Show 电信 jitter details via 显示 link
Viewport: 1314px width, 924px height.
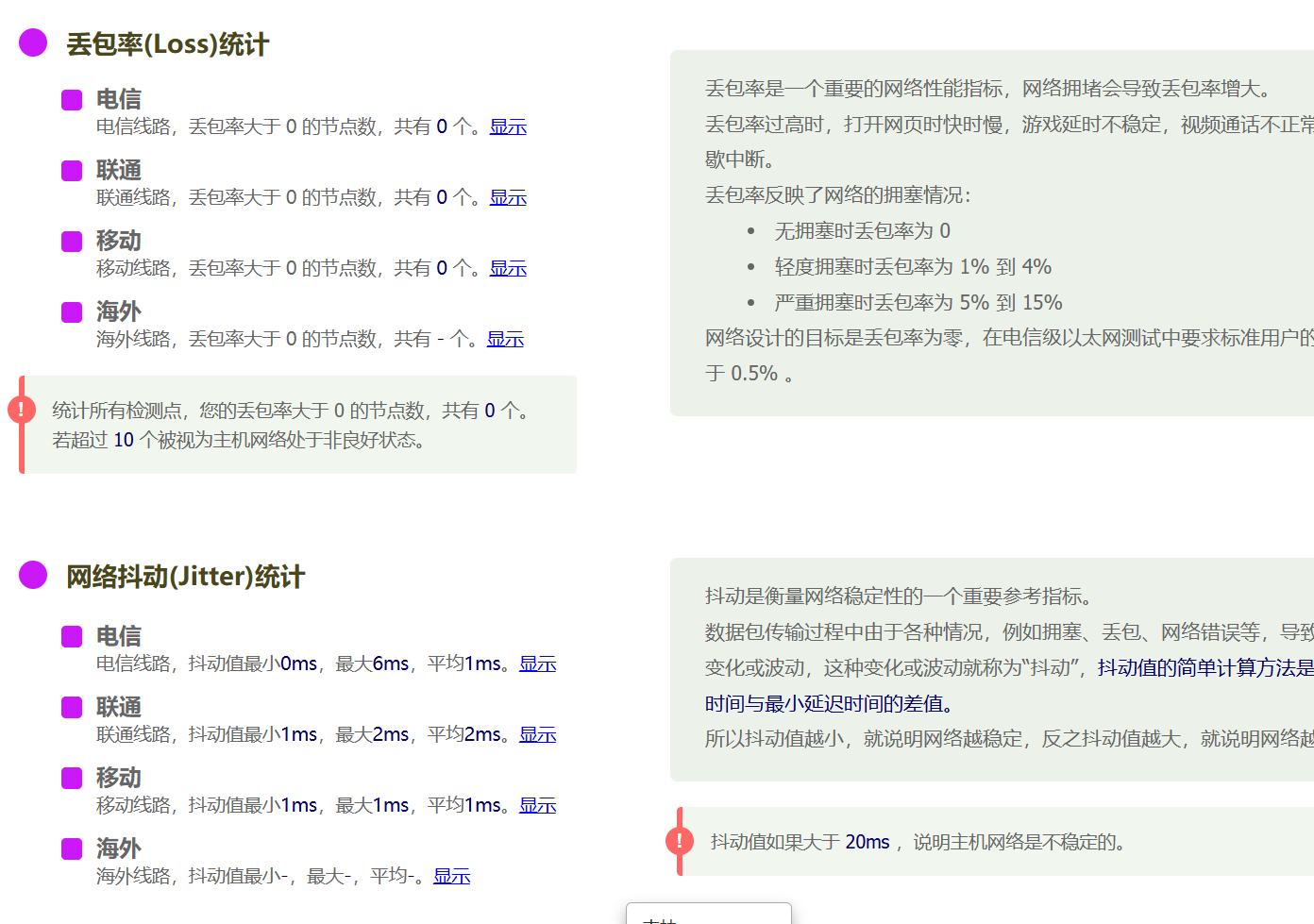537,663
